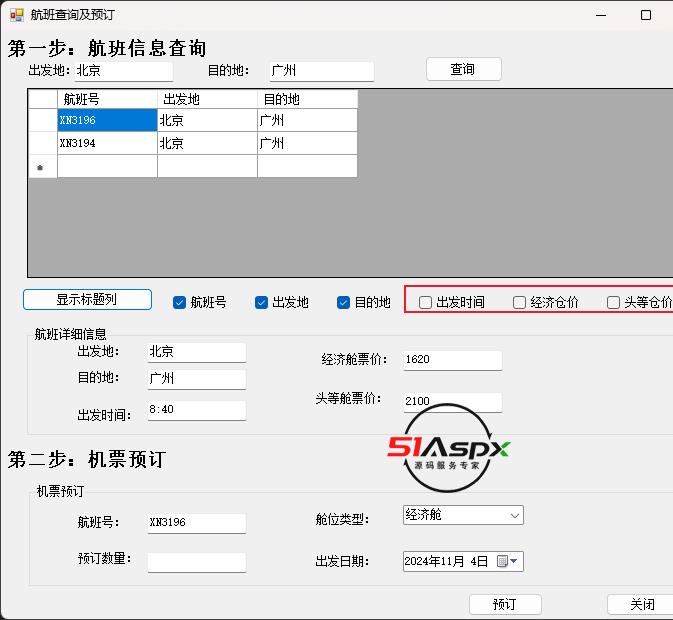
Task: Select flight XN3194 in the grid
Action: point(107,143)
